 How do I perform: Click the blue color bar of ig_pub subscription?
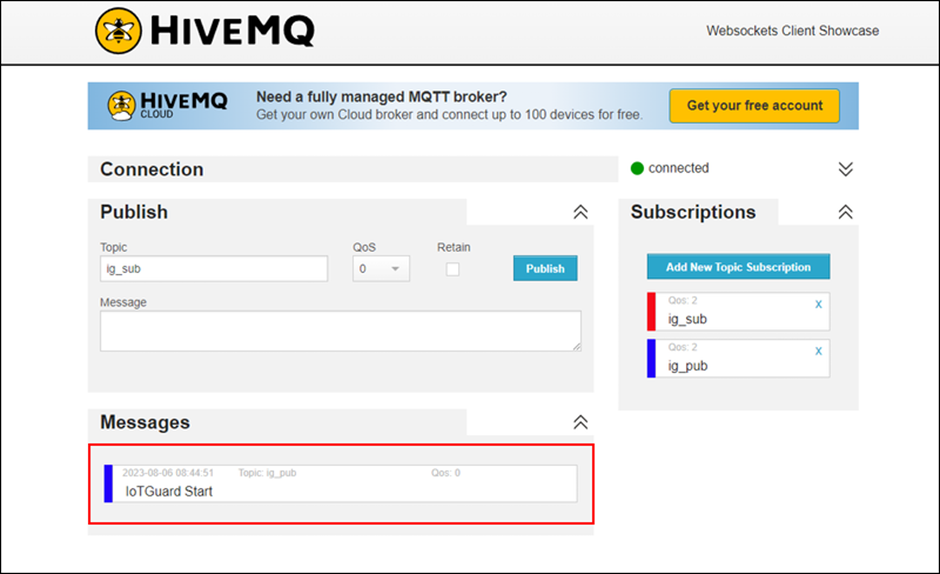pyautogui.click(x=651, y=358)
